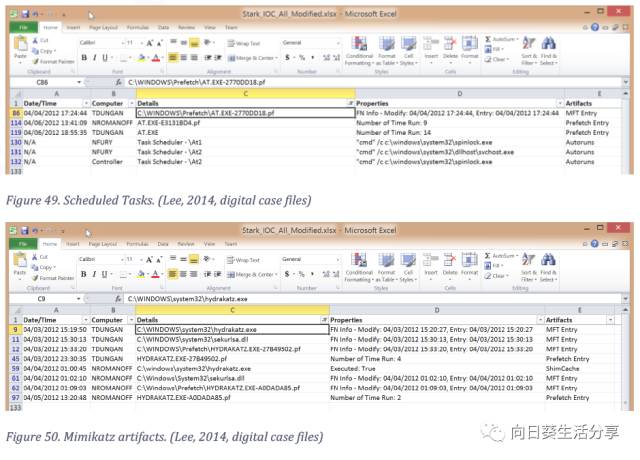This screenshot has width=640, height=460.
Task: Click Copy in the Figure 50 Excel window
Action: (x=44, y=267)
